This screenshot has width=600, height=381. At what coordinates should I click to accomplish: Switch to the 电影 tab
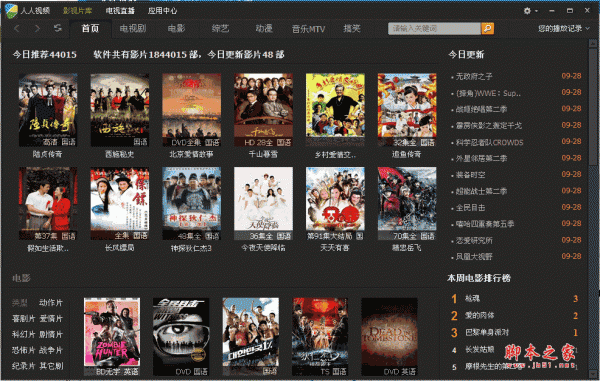(x=176, y=29)
